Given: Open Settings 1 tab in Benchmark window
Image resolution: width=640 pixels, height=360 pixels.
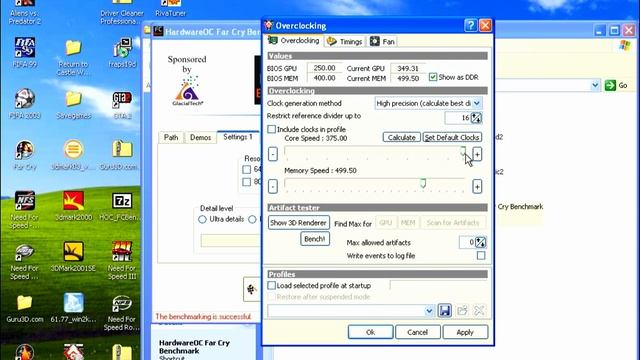Looking at the screenshot, I should [238, 137].
